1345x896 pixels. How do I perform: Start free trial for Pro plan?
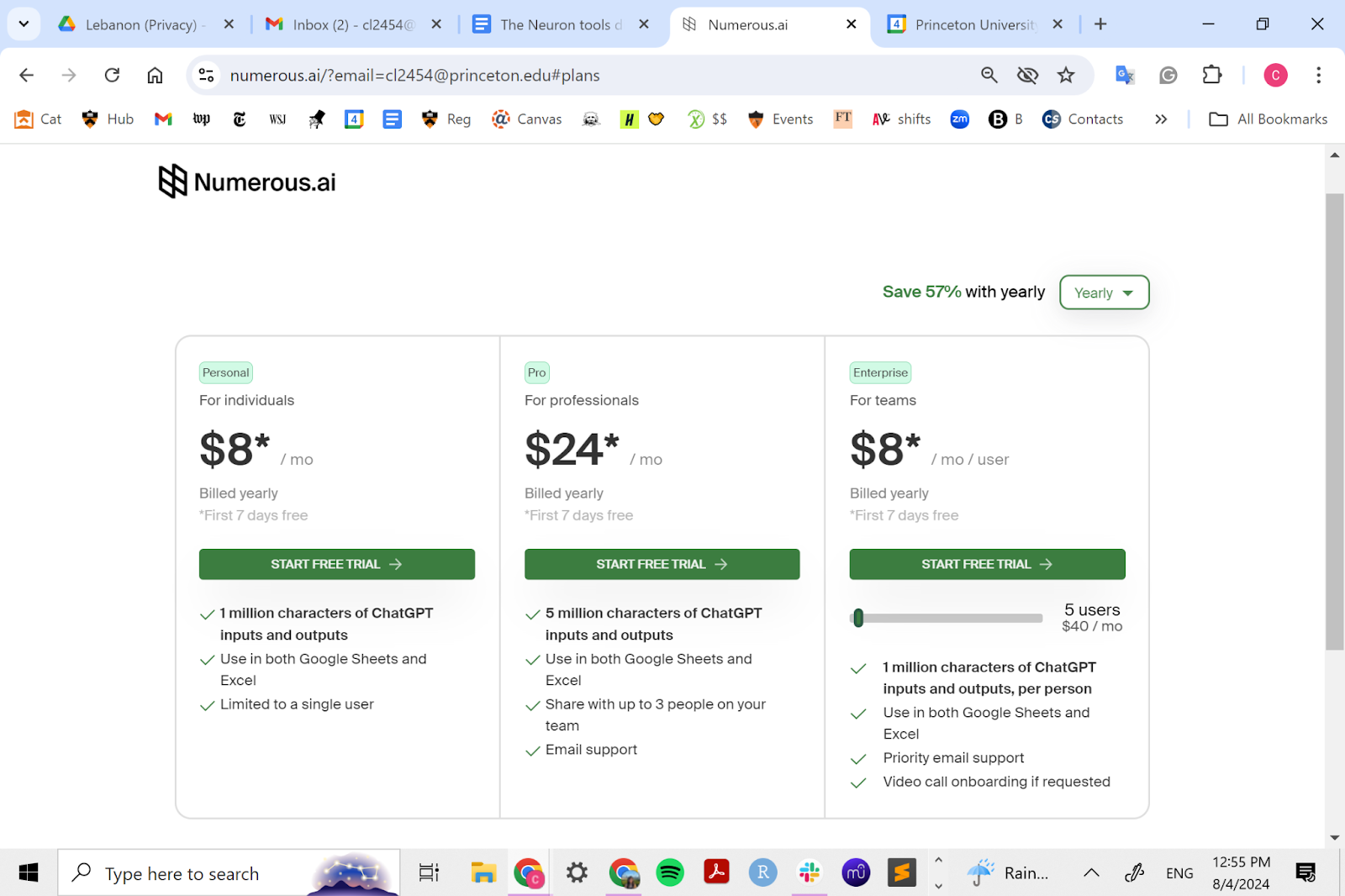click(662, 564)
